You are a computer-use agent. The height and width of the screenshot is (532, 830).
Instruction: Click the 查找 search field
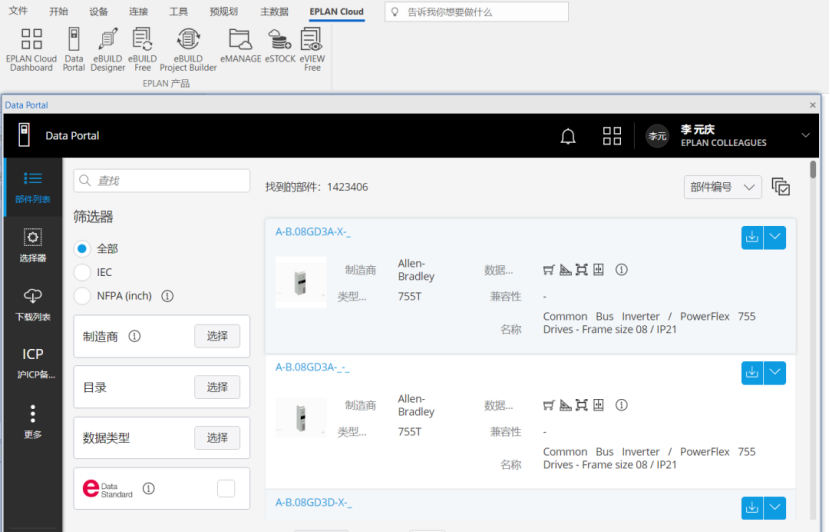tap(162, 181)
